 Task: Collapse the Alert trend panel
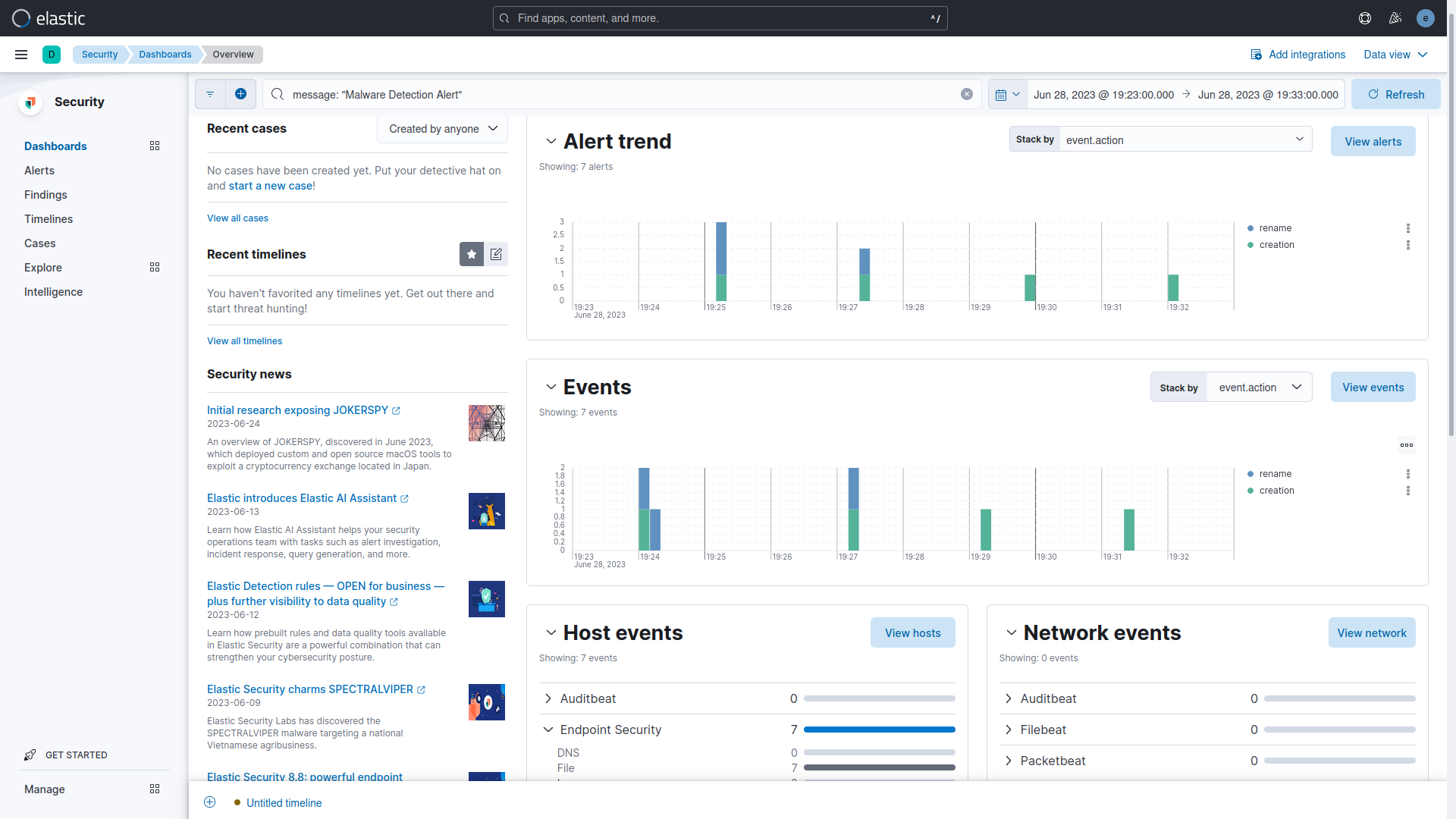[551, 142]
